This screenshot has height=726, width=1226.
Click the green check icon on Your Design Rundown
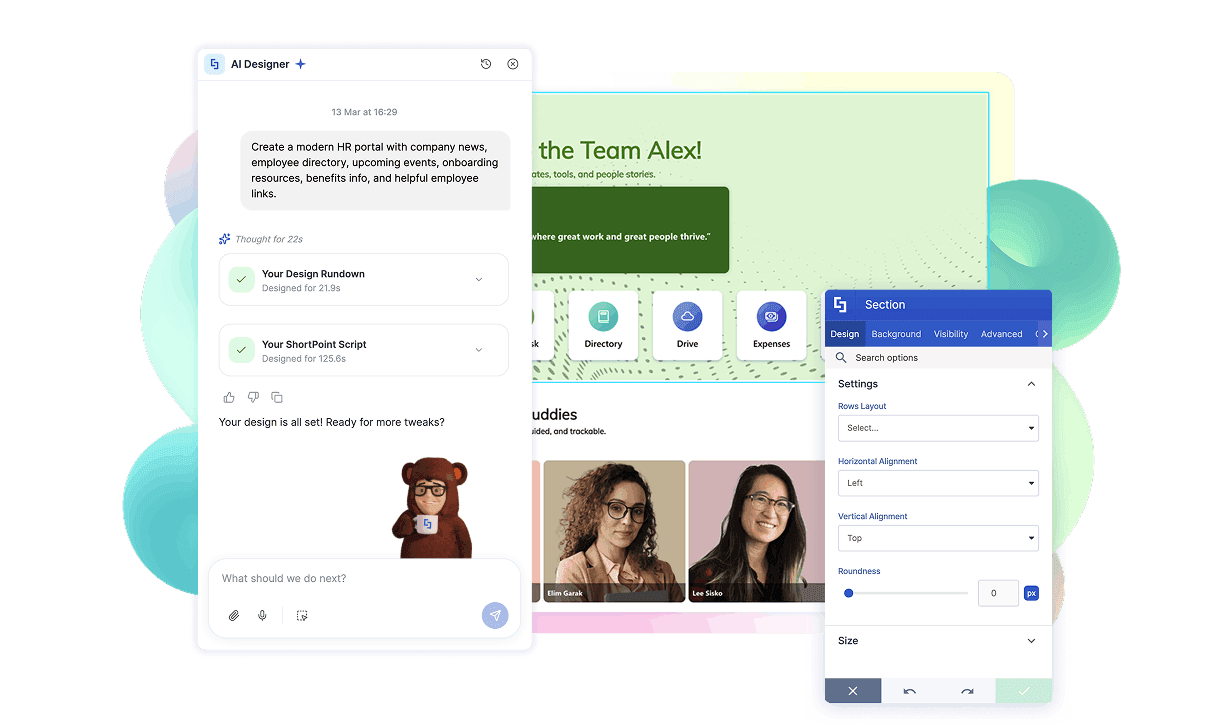(241, 280)
